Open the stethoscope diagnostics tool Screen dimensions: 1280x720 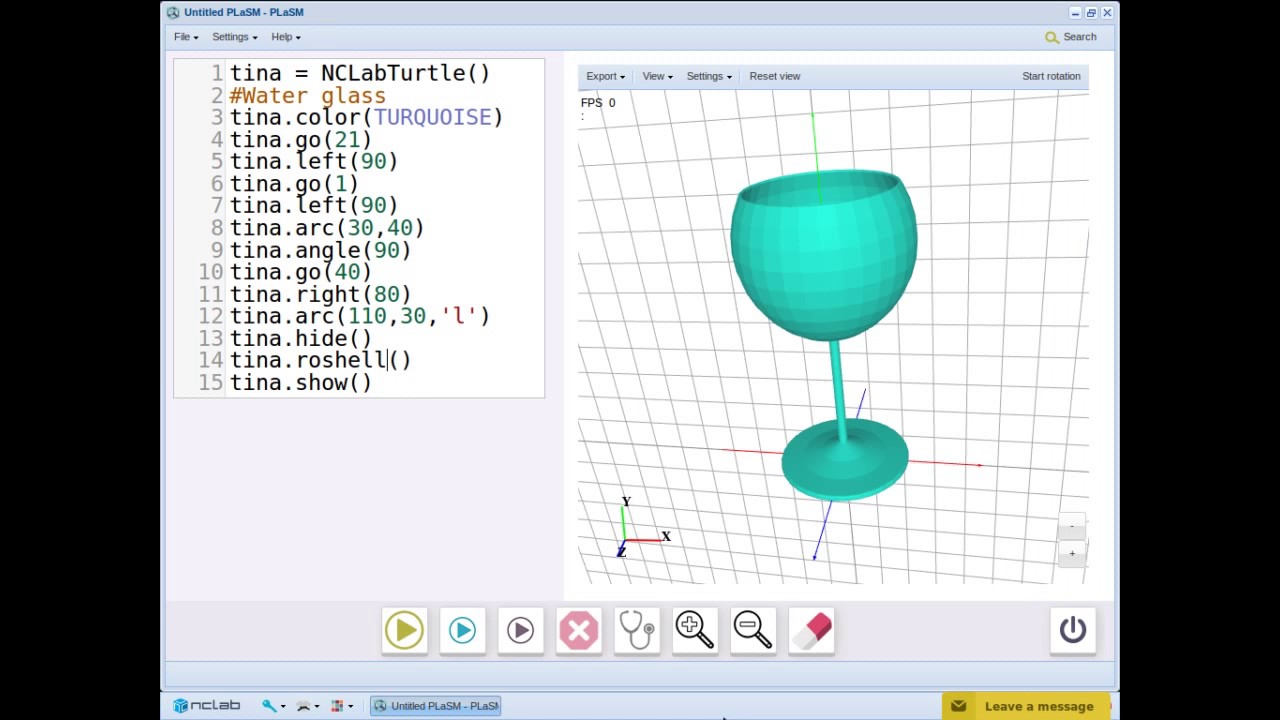pos(636,630)
